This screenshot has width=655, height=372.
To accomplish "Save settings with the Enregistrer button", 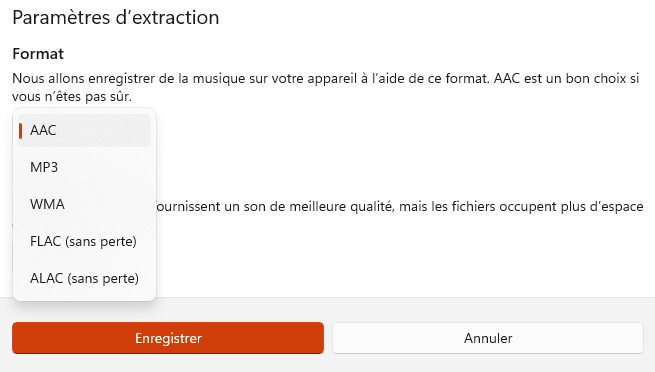I will [168, 338].
